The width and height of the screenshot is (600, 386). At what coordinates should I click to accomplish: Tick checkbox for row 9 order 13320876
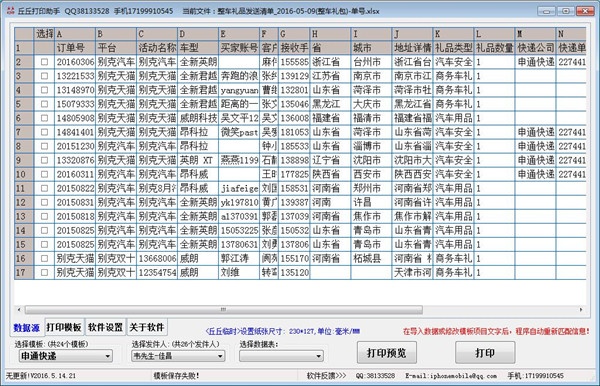coord(44,160)
